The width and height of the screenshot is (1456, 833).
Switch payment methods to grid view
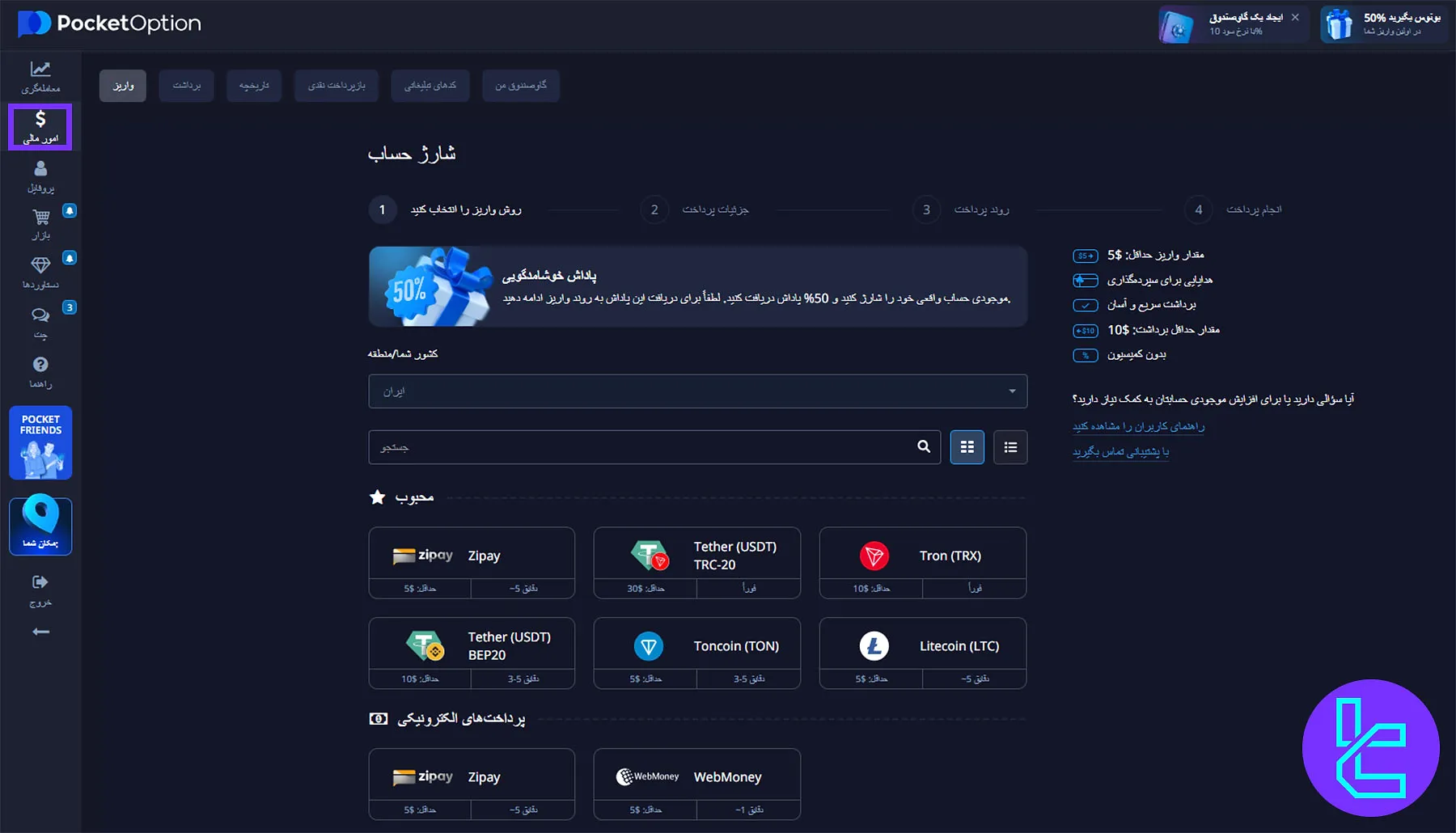[x=967, y=446]
